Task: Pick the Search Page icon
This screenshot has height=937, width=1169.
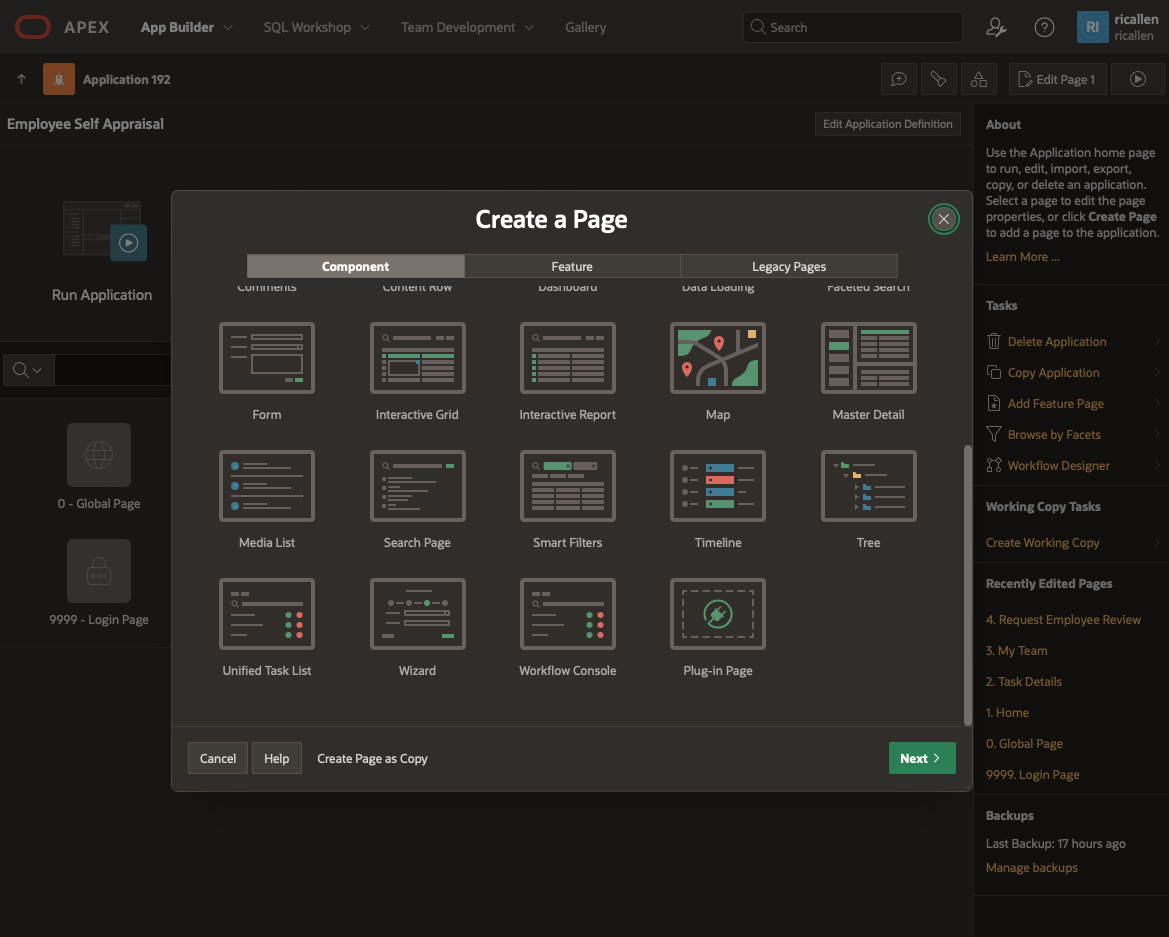Action: [418, 486]
